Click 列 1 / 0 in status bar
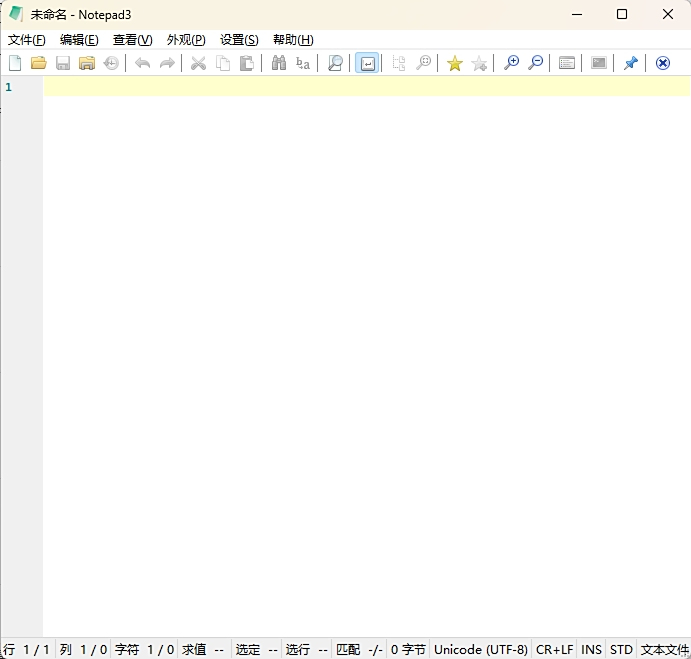 point(83,649)
